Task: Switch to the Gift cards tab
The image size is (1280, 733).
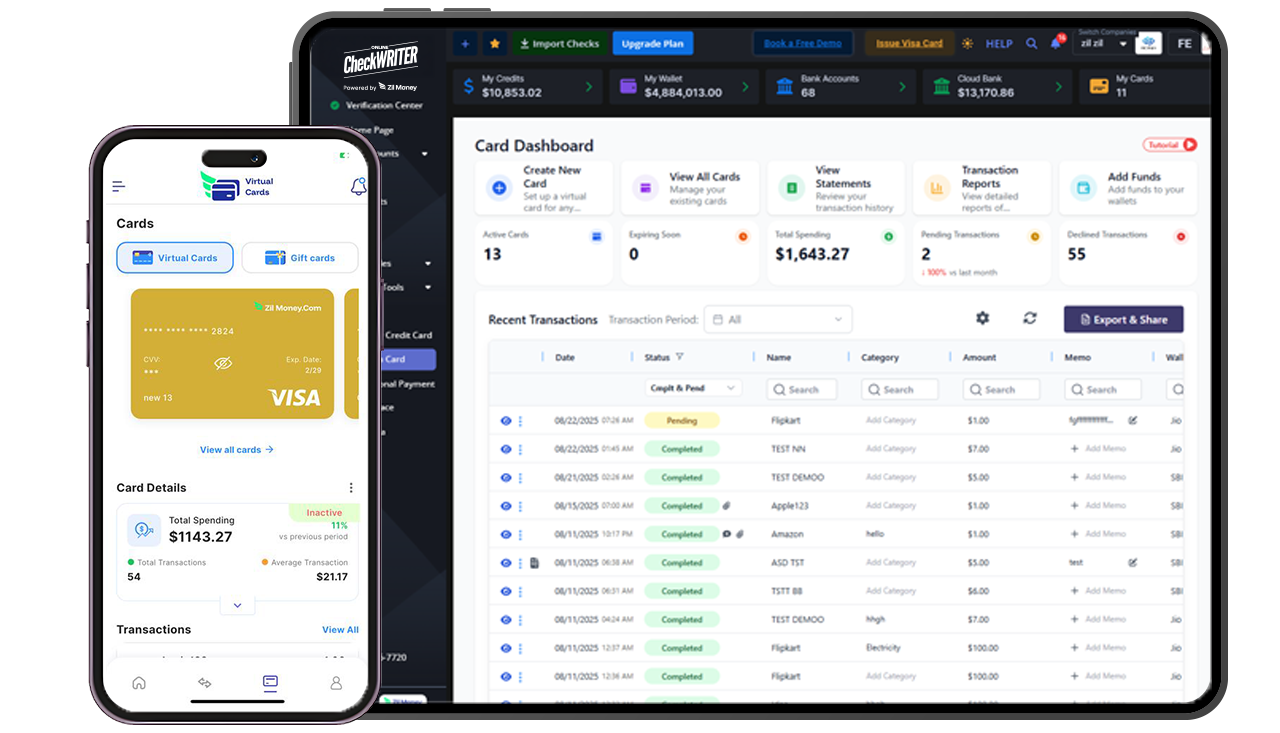Action: pyautogui.click(x=300, y=258)
